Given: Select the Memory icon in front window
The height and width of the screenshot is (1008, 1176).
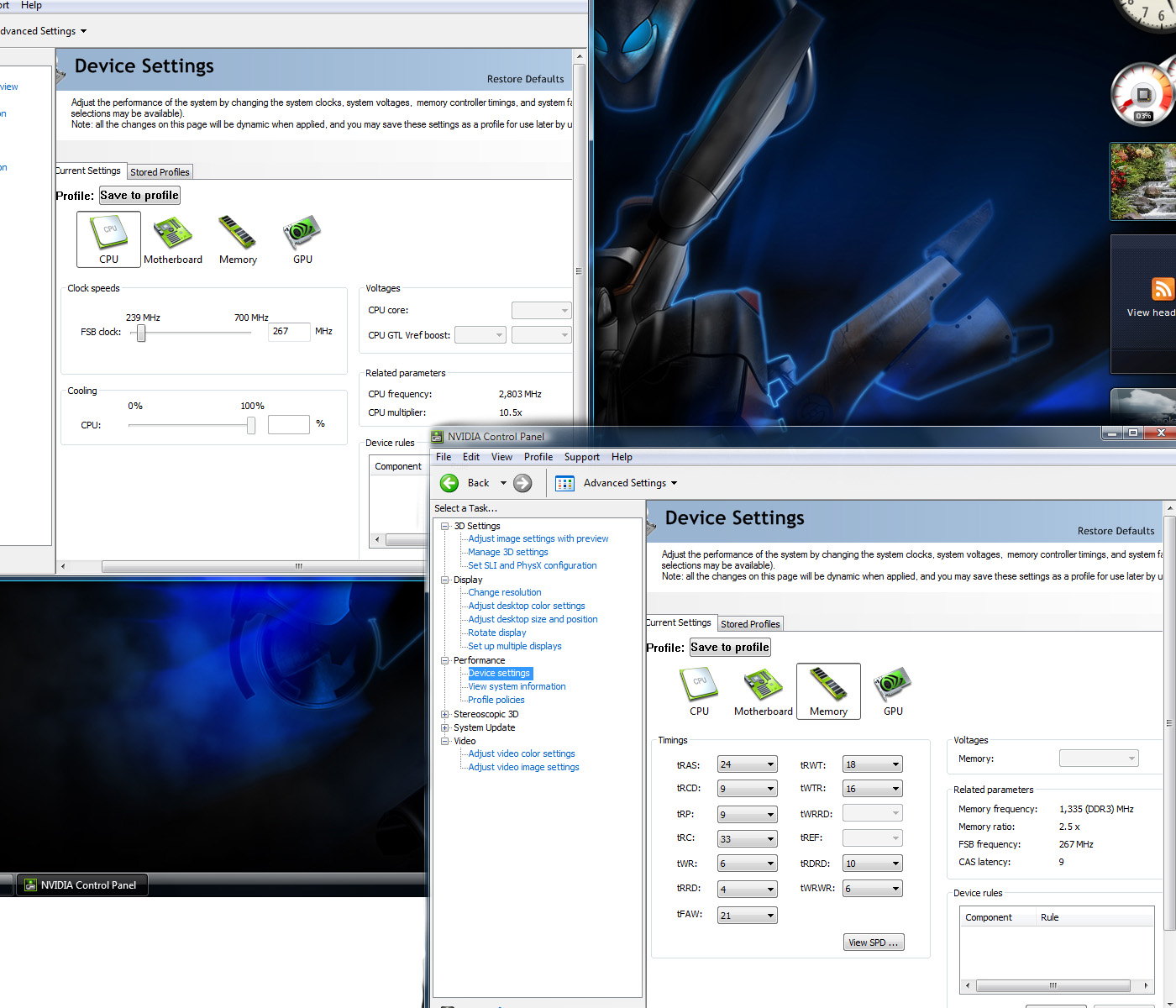Looking at the screenshot, I should pyautogui.click(x=828, y=690).
